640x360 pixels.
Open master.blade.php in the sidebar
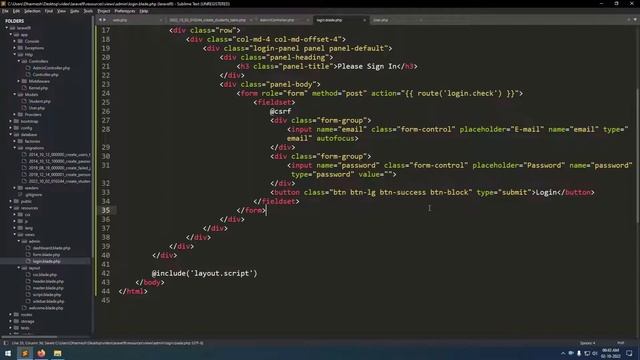click(48, 288)
